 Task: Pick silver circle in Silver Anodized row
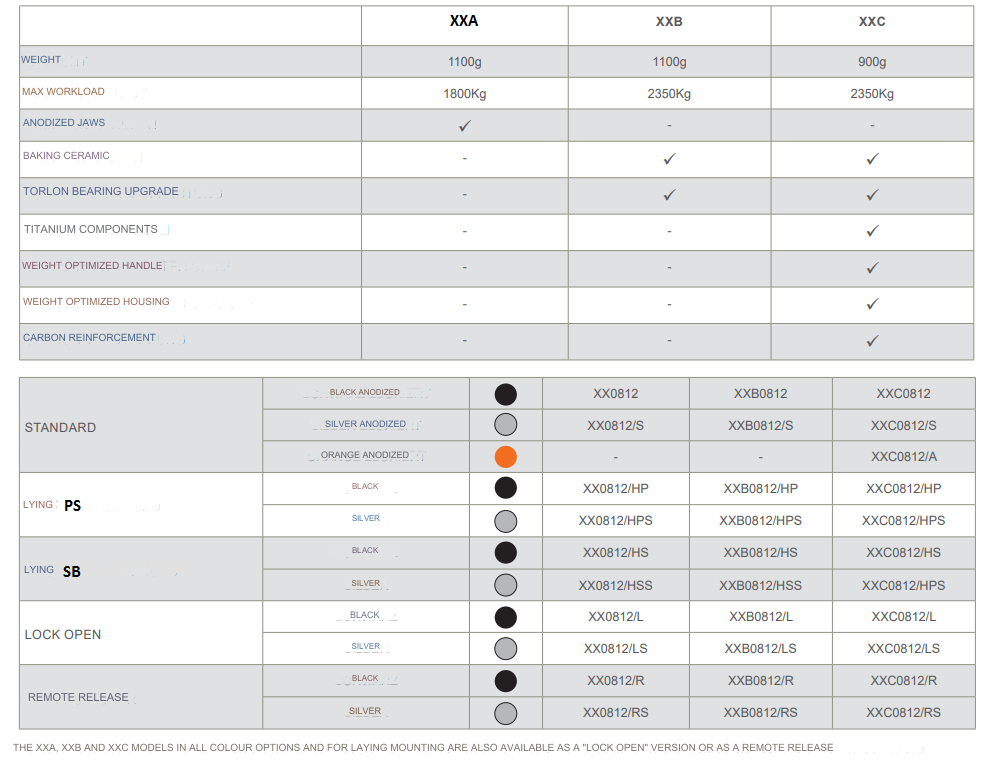[506, 425]
